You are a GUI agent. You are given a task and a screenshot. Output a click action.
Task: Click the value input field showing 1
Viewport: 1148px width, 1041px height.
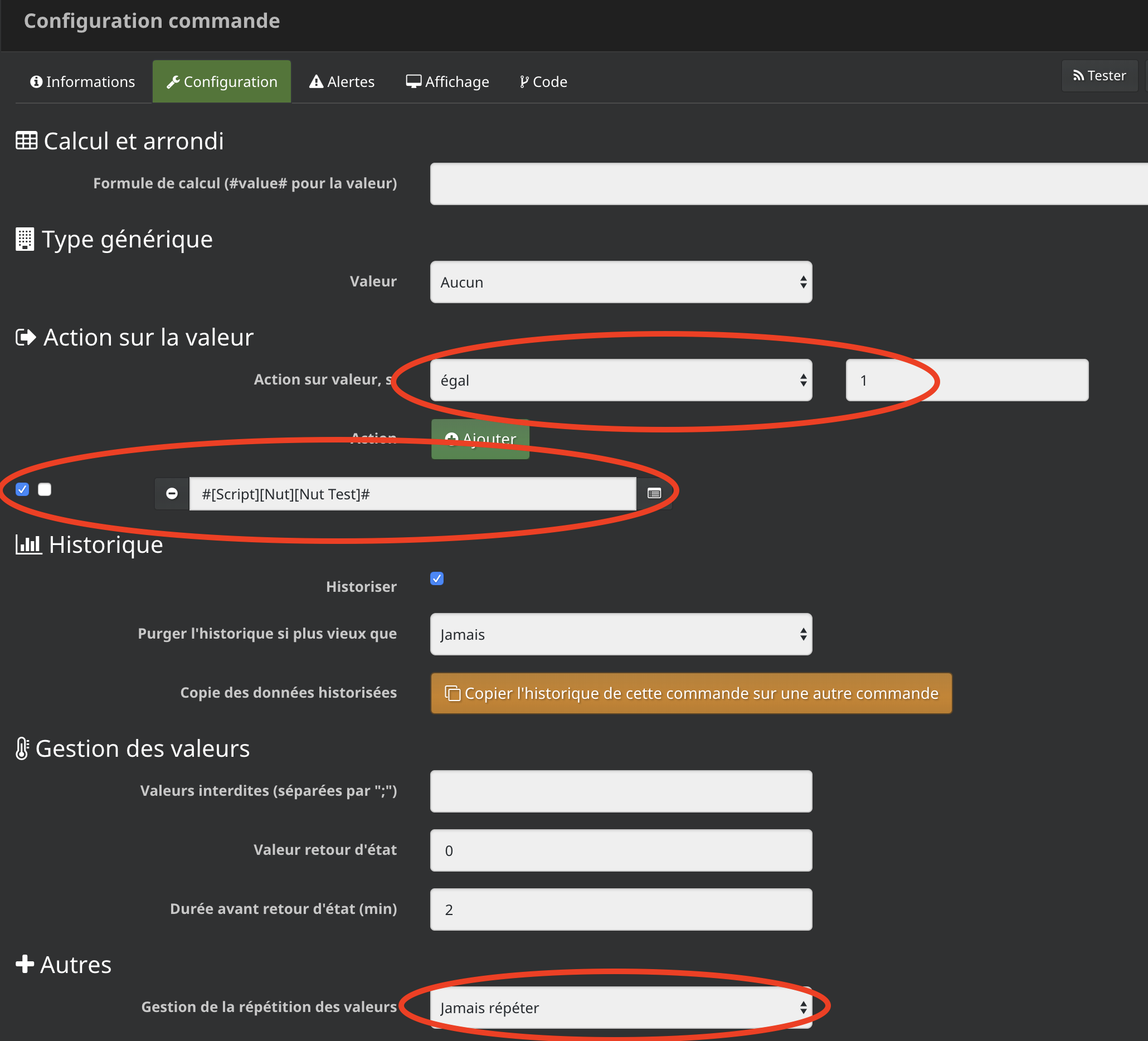click(966, 381)
